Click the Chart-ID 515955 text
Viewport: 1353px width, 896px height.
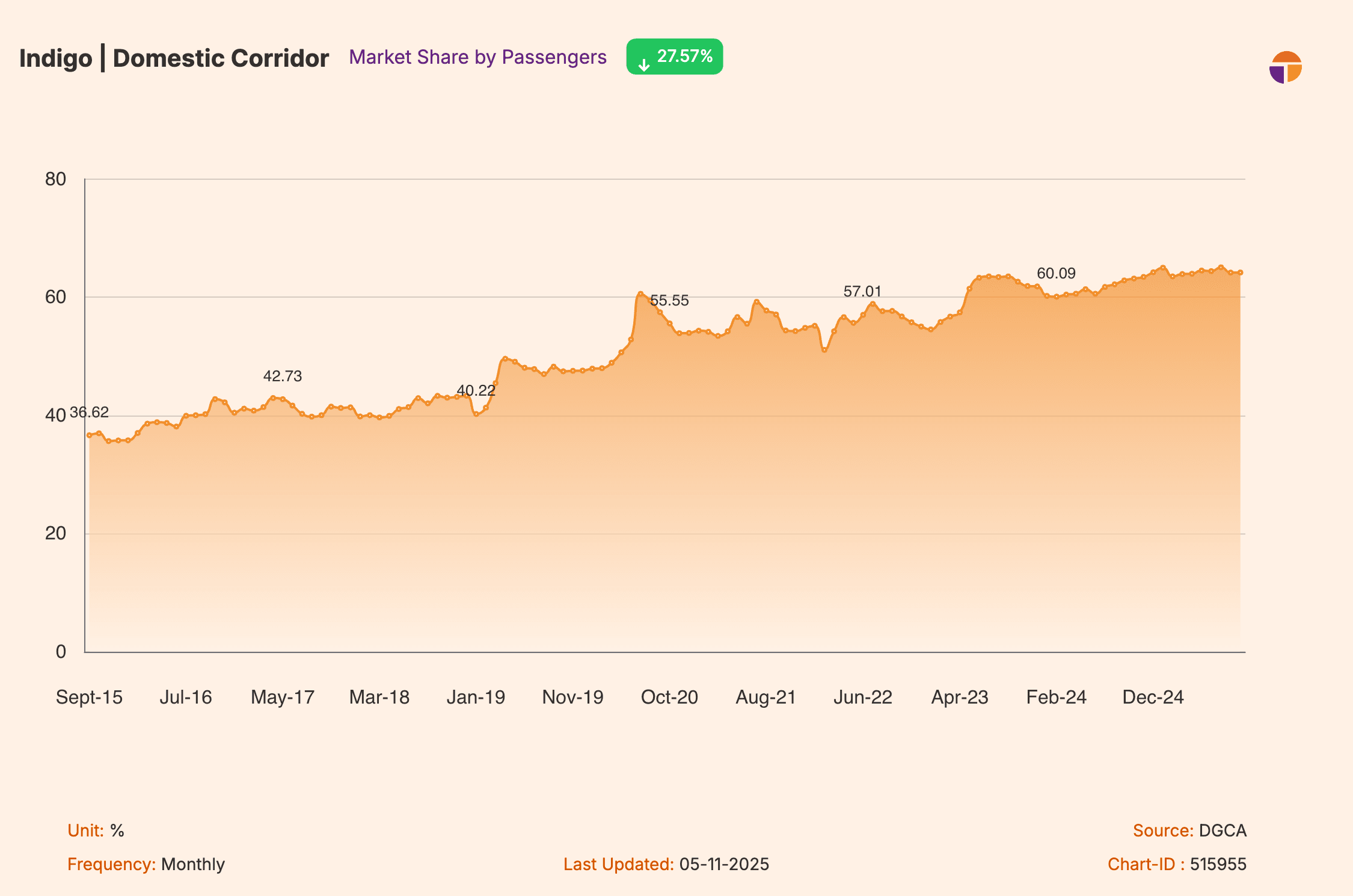click(x=1177, y=864)
